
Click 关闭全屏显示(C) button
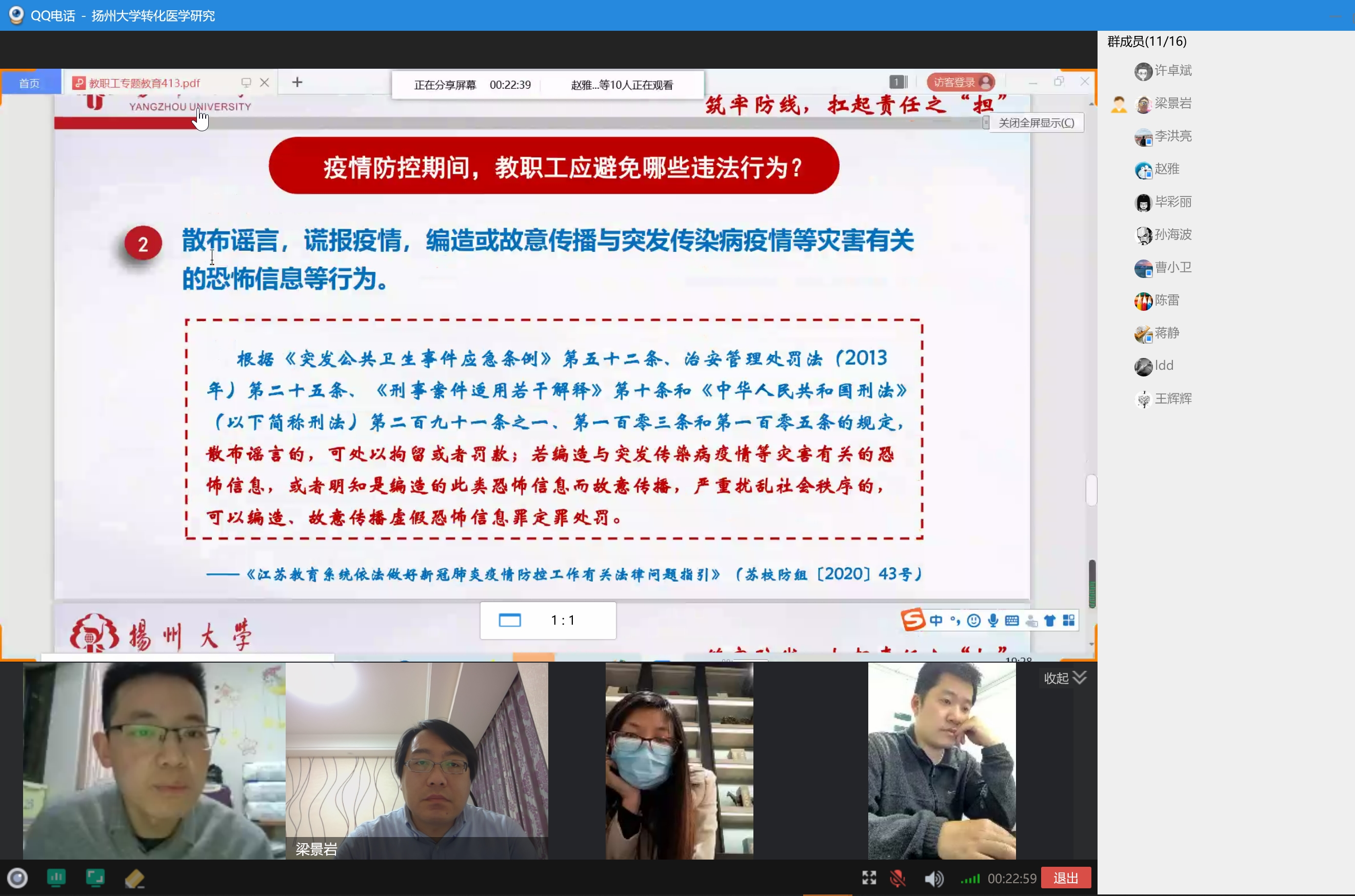pos(1035,123)
